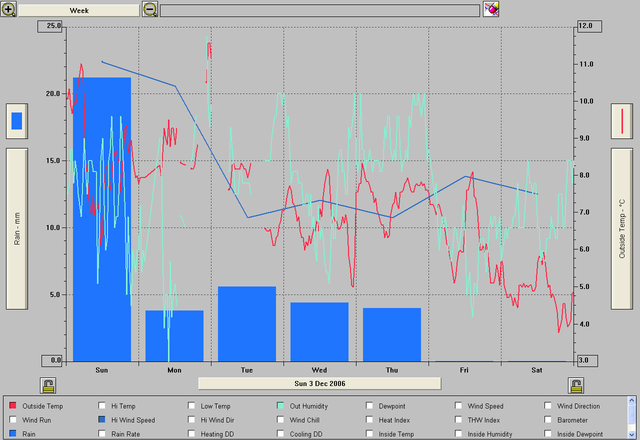
Task: Check the Dewpoint checkbox
Action: (x=370, y=407)
